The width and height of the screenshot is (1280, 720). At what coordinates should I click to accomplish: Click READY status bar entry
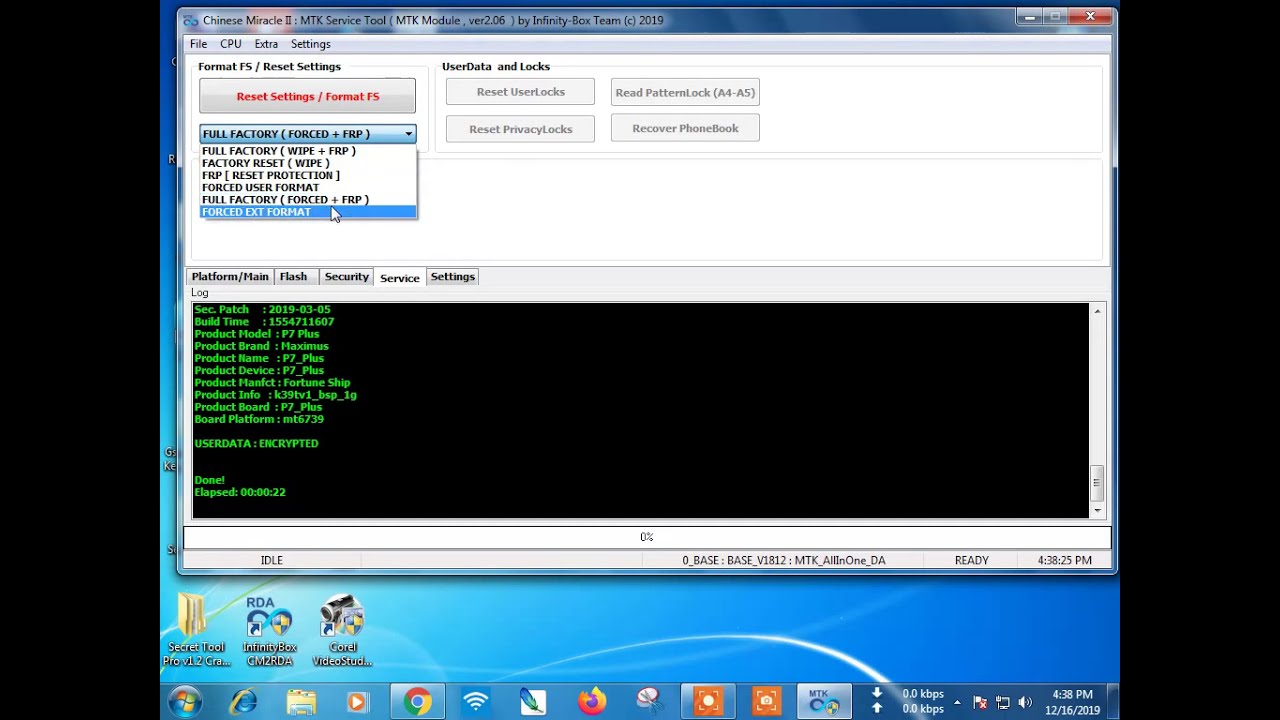click(971, 560)
